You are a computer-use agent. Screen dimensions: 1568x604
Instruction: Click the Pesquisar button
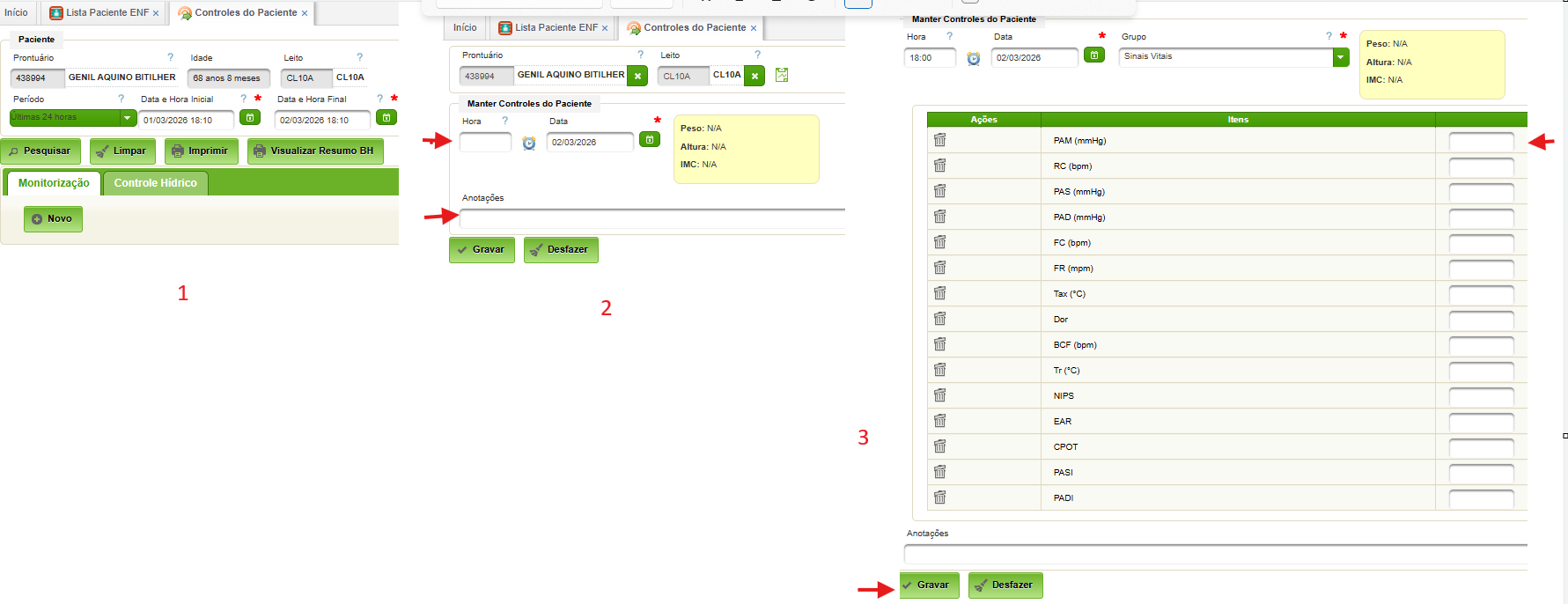40,151
